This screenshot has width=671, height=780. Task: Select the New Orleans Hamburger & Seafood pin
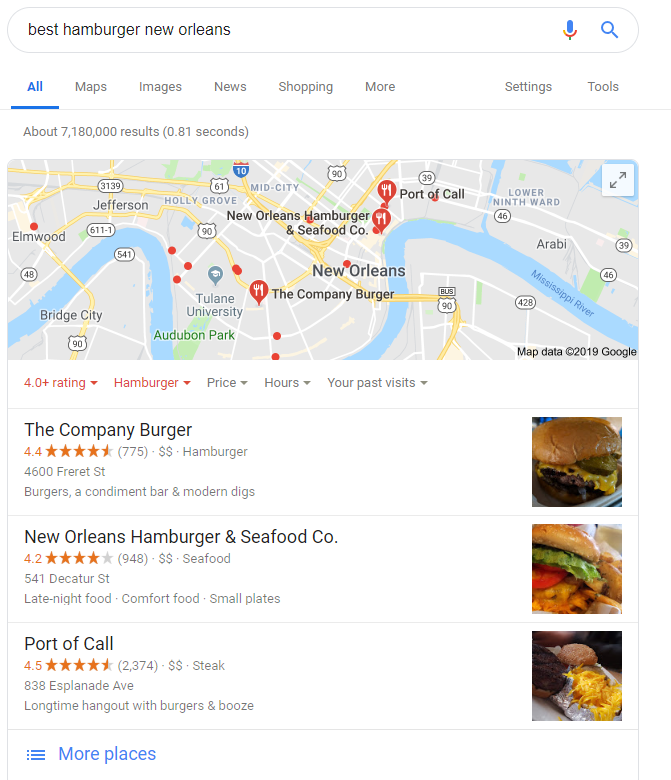381,220
